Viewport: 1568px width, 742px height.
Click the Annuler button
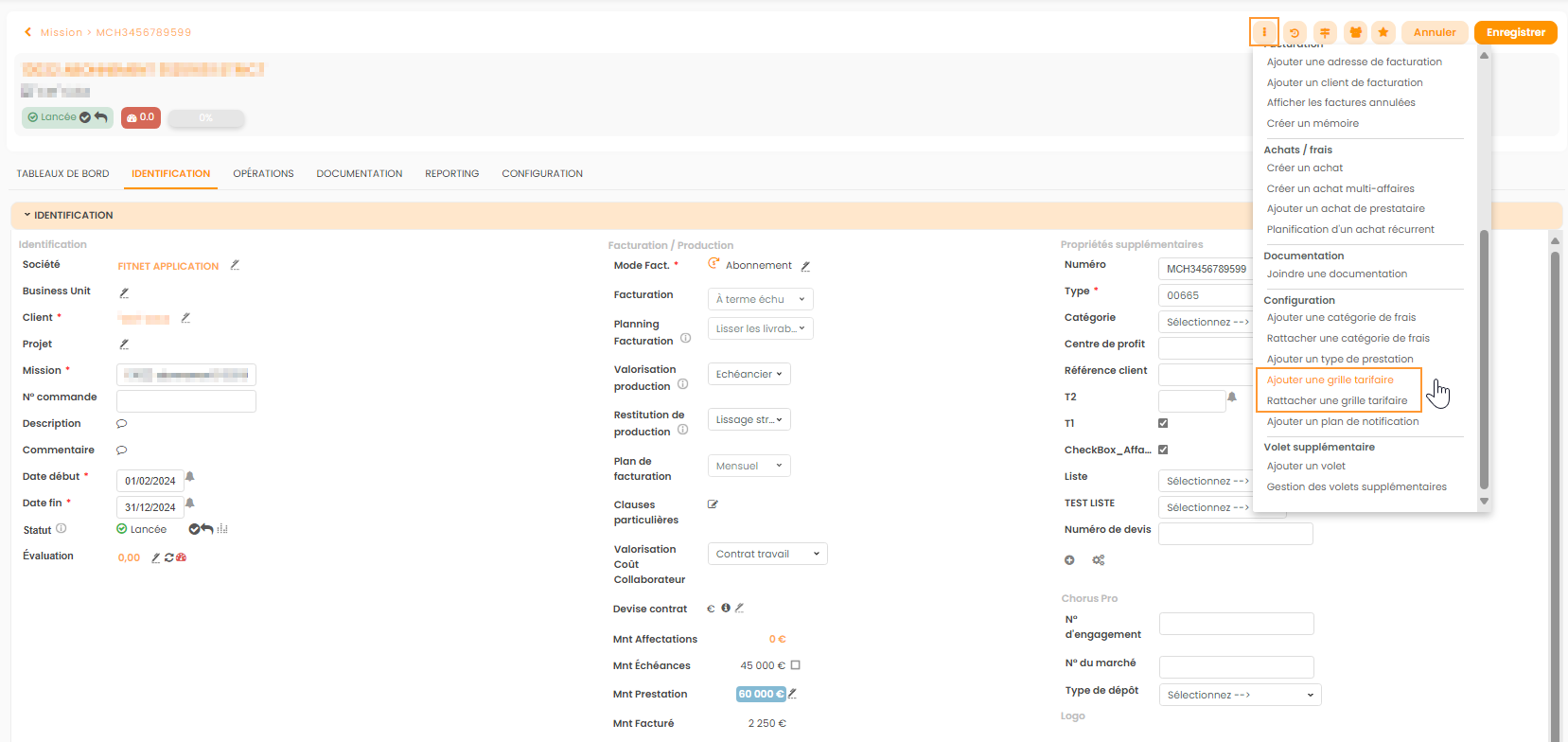[1435, 32]
